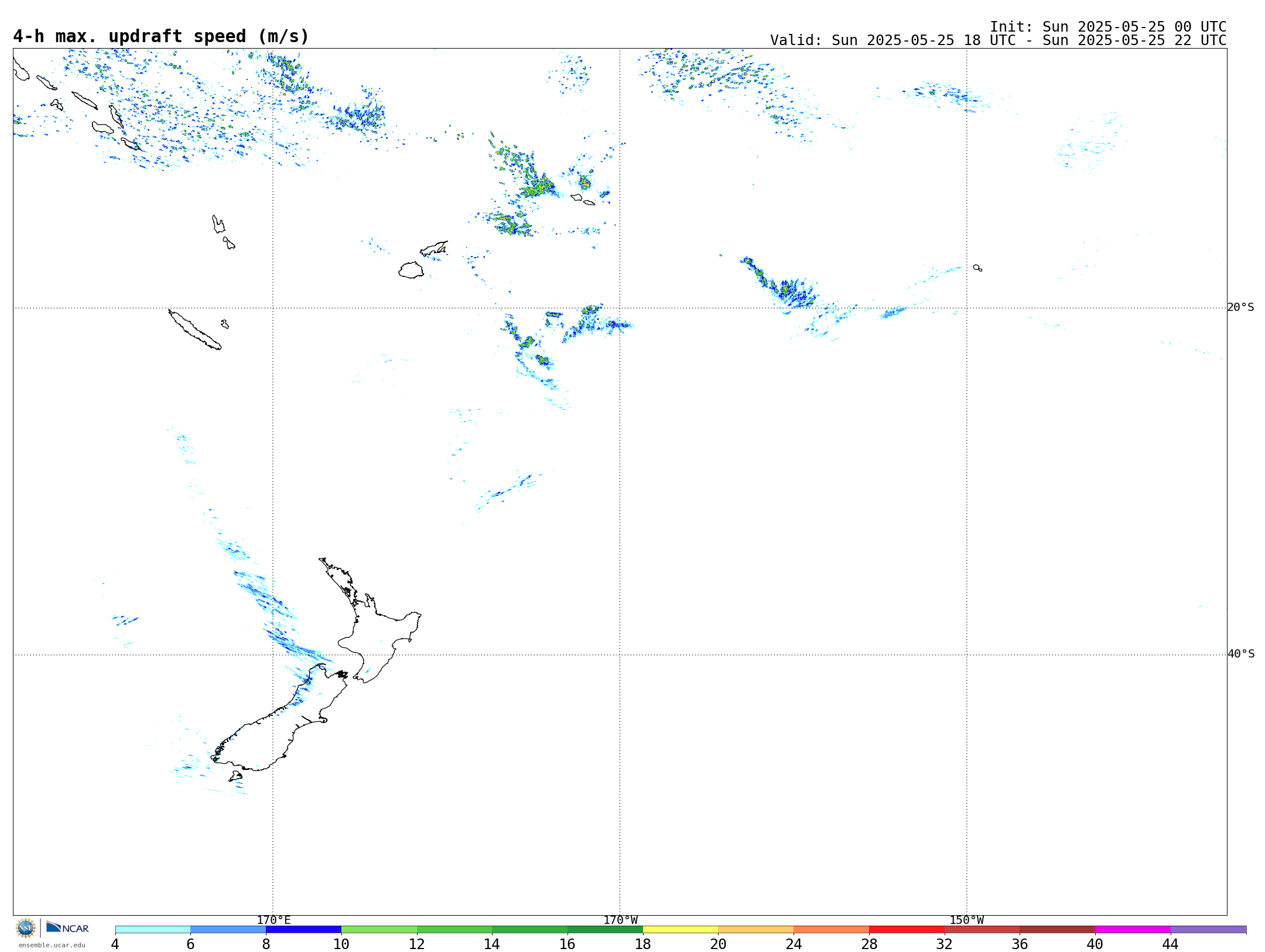1265x952 pixels.
Task: Open the ensemble.ucar.edu link text
Action: point(52,945)
